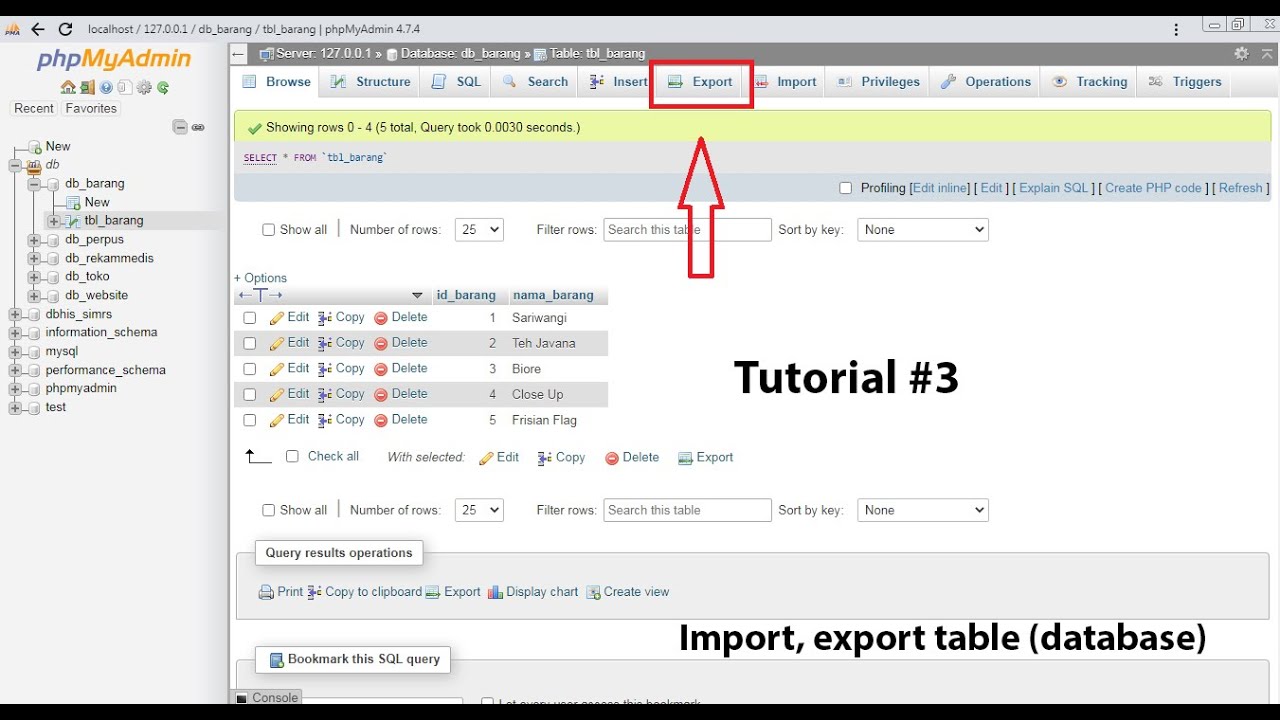Image resolution: width=1280 pixels, height=720 pixels.
Task: Click upper Search this table filter field
Action: (x=688, y=230)
